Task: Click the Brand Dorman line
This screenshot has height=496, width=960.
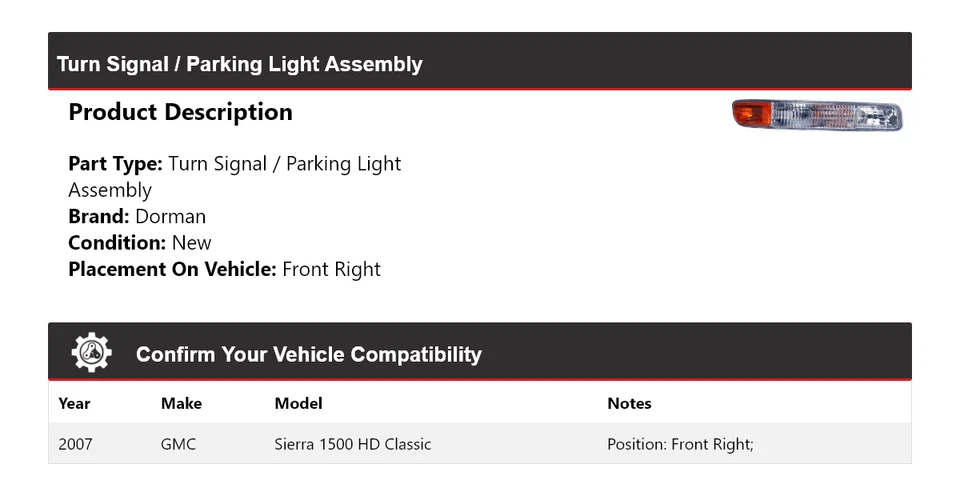Action: [x=137, y=216]
